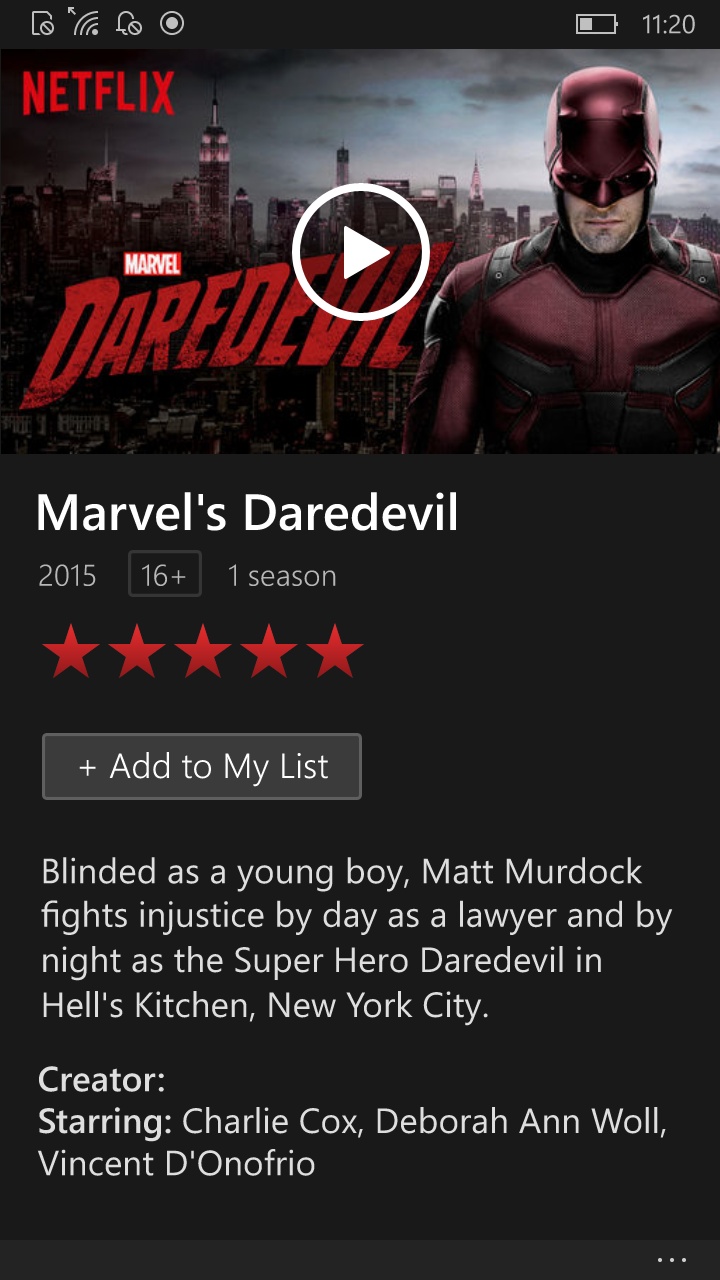The image size is (720, 1280).
Task: Rate the show two stars
Action: click(137, 650)
